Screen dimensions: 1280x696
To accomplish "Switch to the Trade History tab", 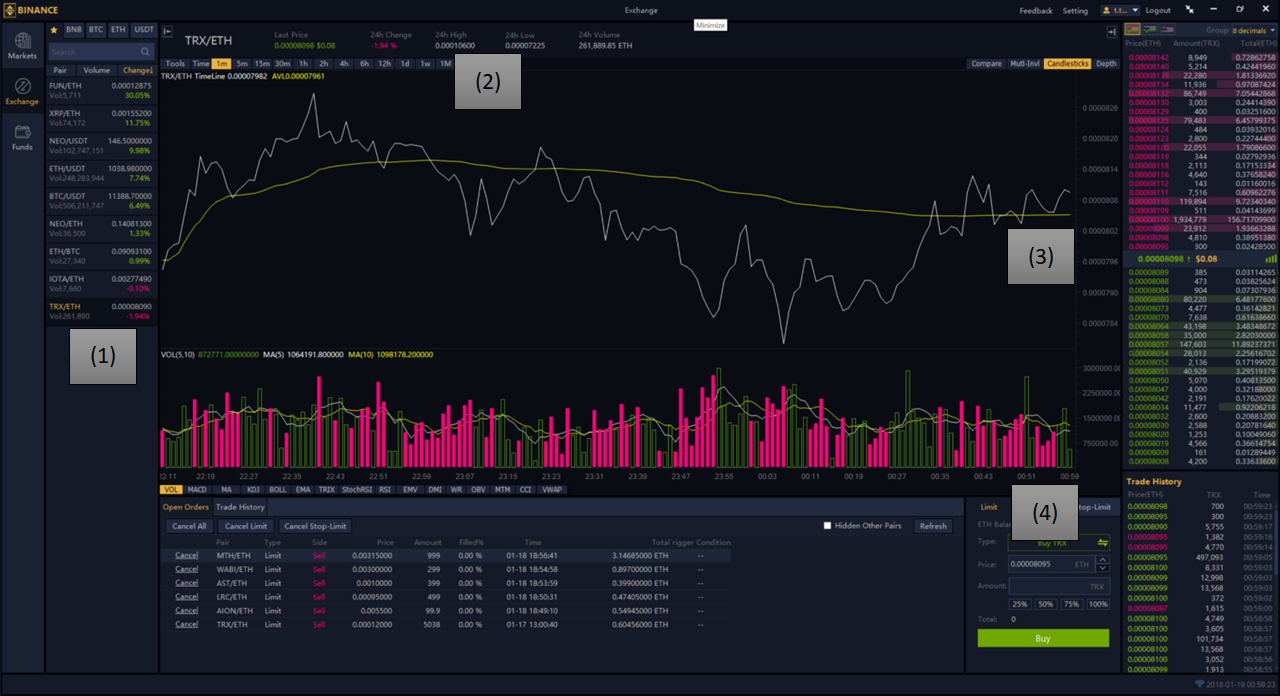I will (241, 507).
